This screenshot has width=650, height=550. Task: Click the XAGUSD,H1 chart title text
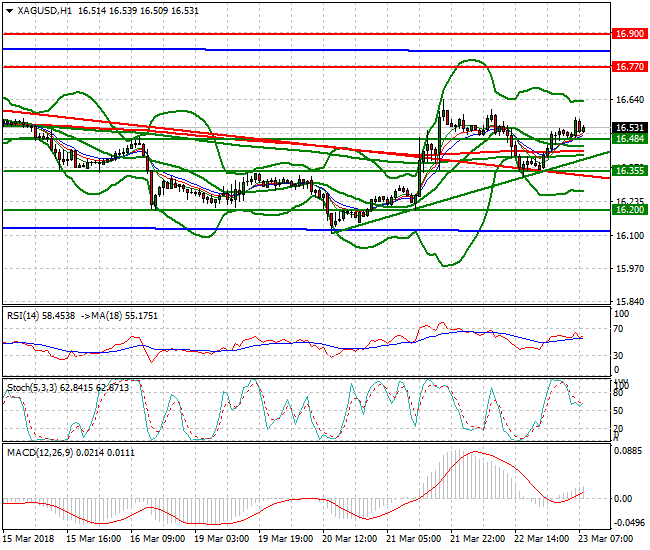(x=45, y=11)
